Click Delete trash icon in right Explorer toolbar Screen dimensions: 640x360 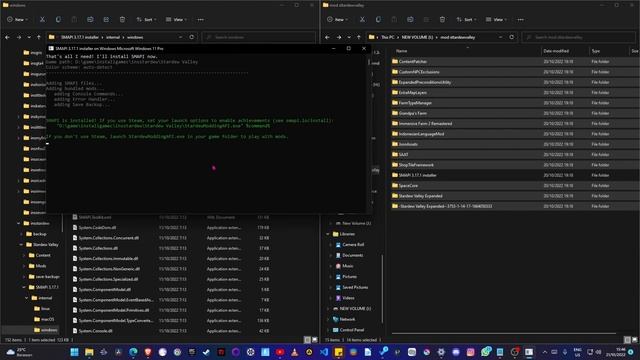pos(442,19)
